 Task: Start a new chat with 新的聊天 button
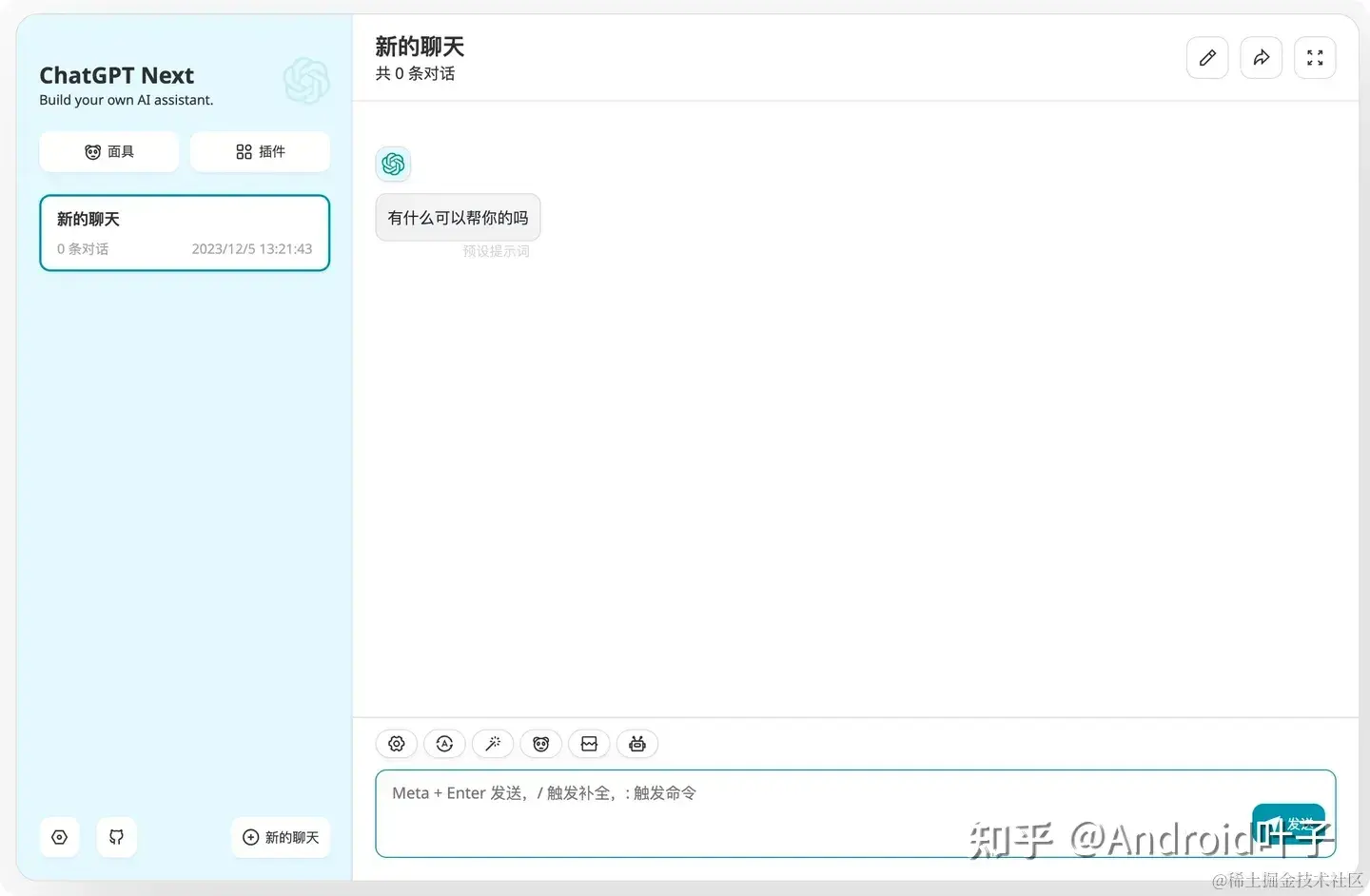[281, 837]
